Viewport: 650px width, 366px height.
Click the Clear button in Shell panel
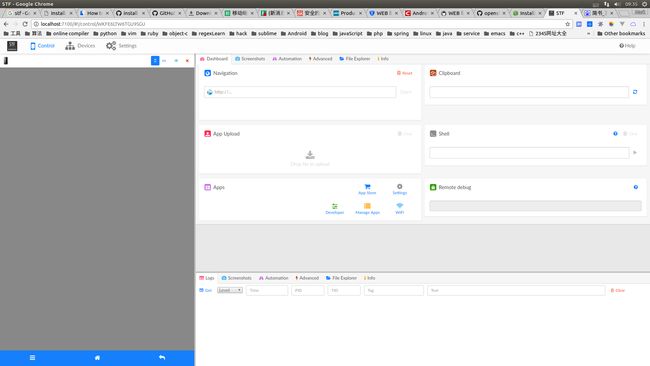coord(631,134)
